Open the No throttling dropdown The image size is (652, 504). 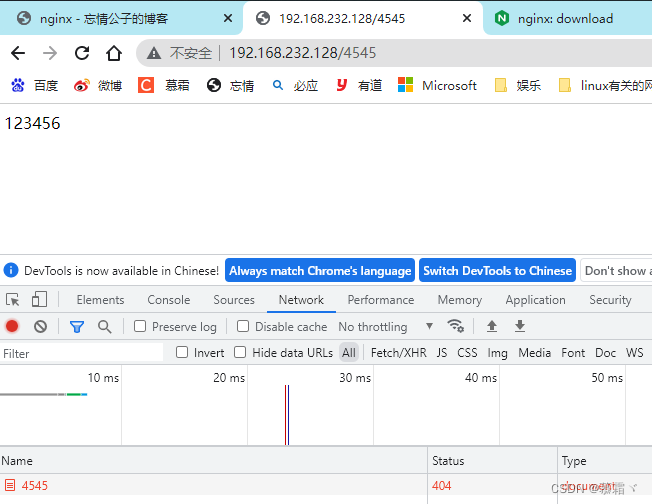pyautogui.click(x=385, y=326)
